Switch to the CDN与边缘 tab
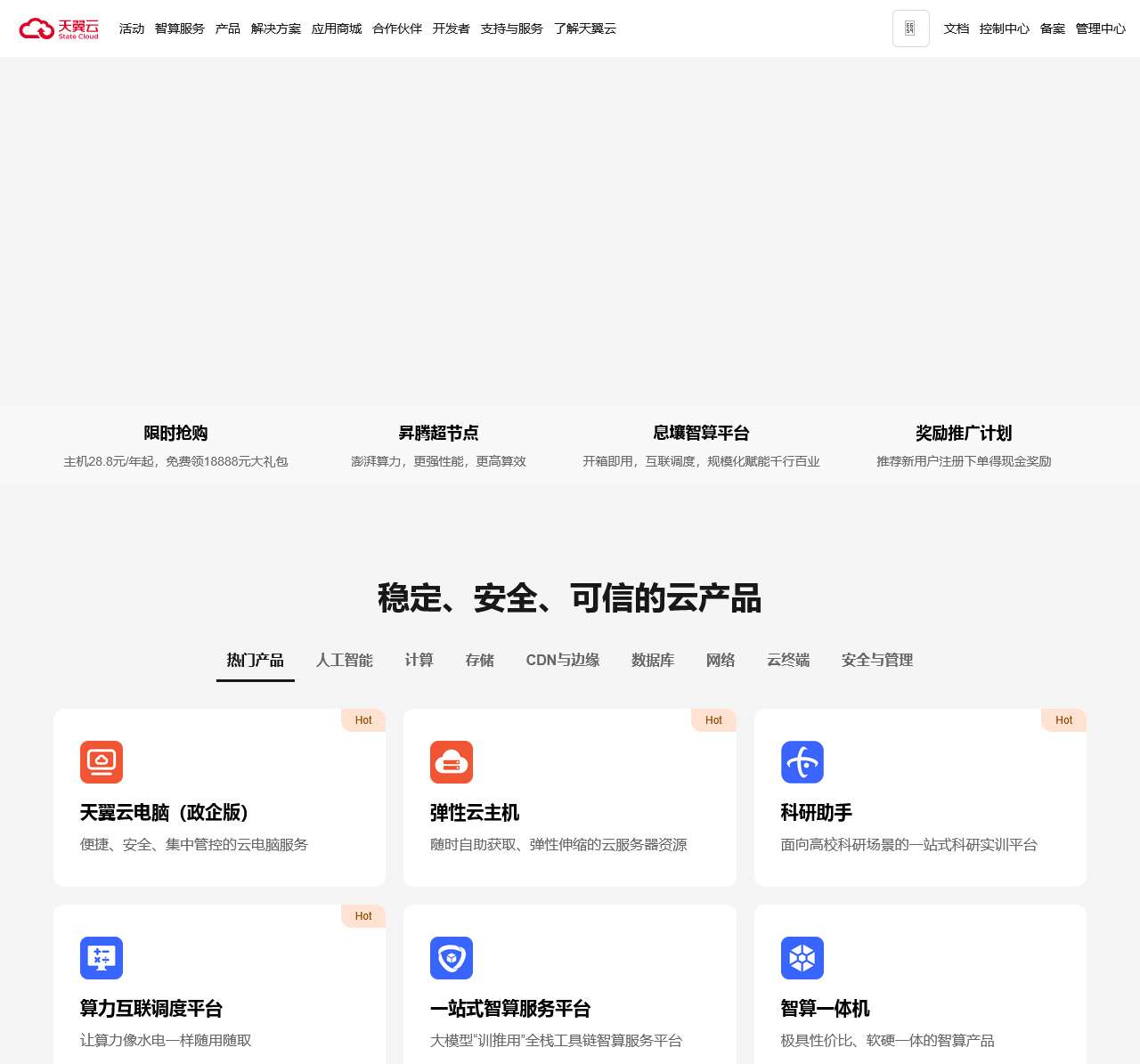The height and width of the screenshot is (1064, 1140). coord(563,661)
